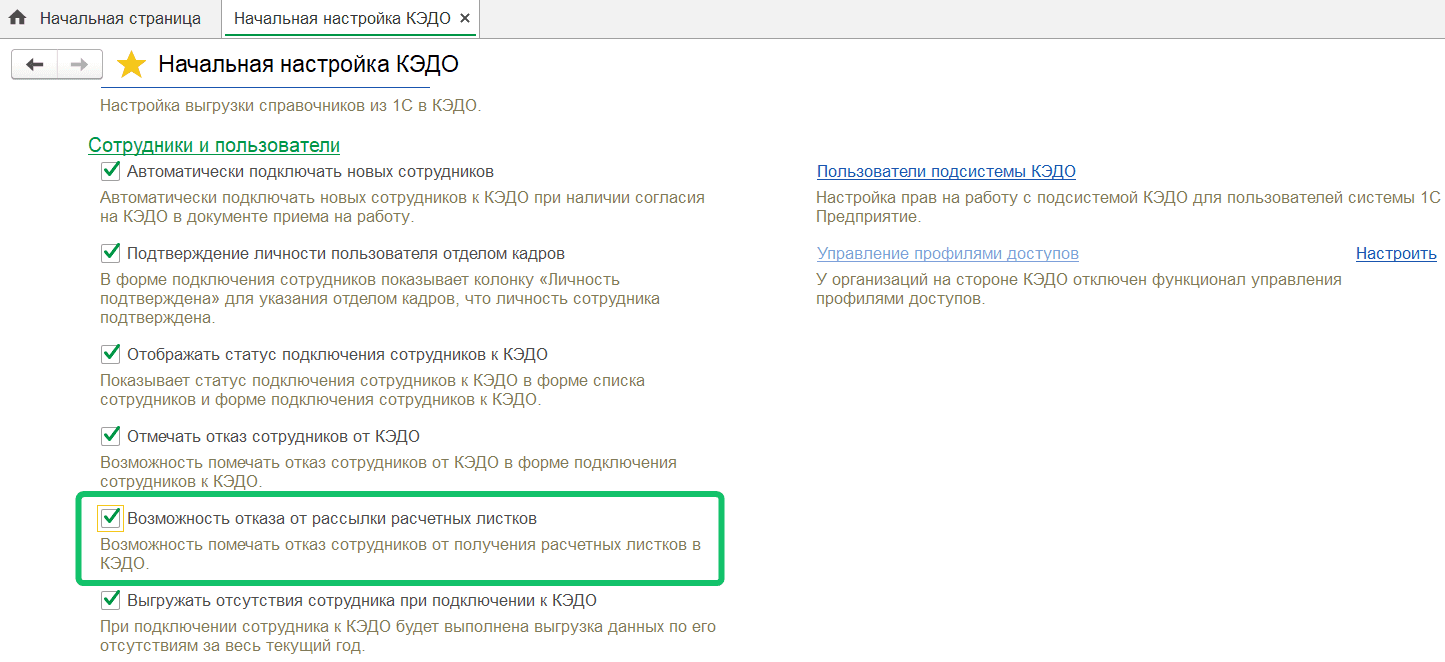
Task: Uncheck Отмечать отказ сотрудников от КЭДО
Action: pyautogui.click(x=111, y=436)
